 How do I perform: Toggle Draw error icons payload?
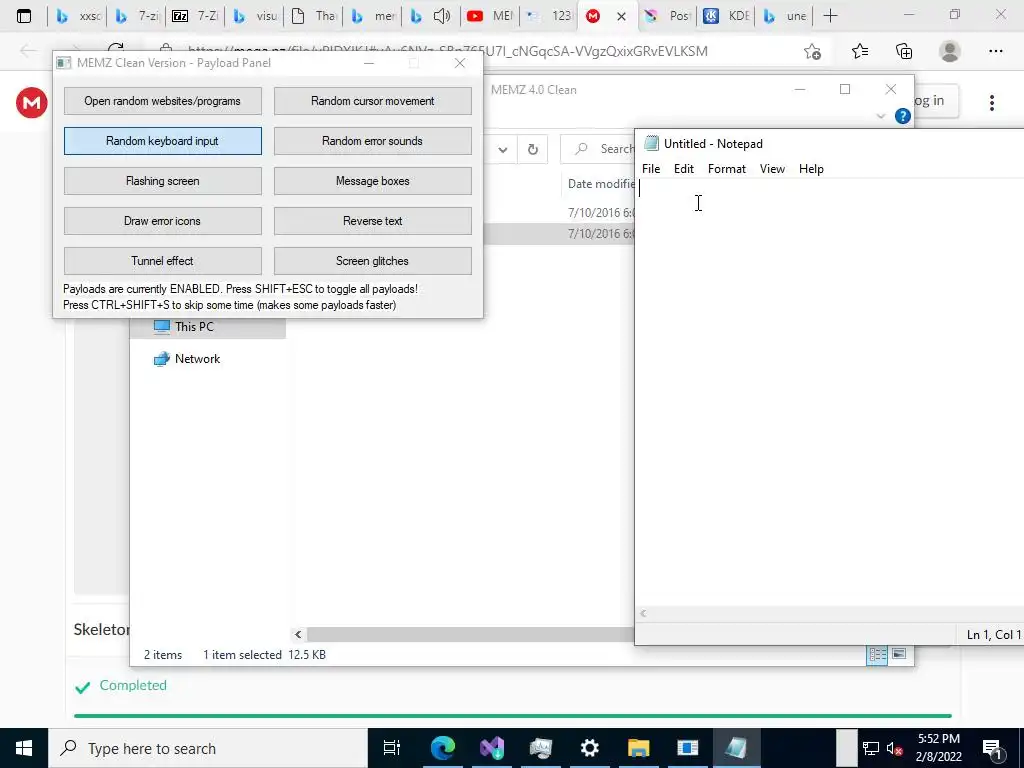coord(163,221)
